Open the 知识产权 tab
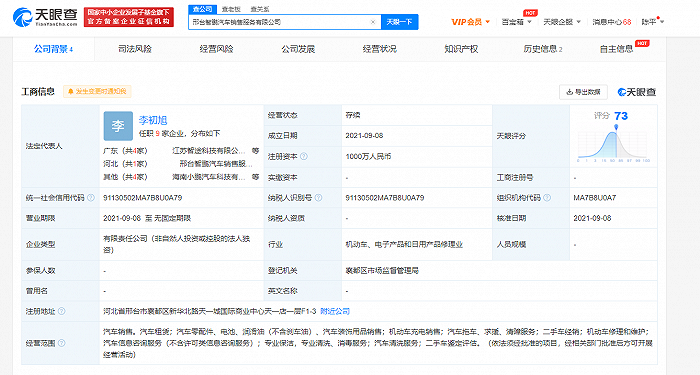Screen dimensions: 700x375 [x=461, y=49]
